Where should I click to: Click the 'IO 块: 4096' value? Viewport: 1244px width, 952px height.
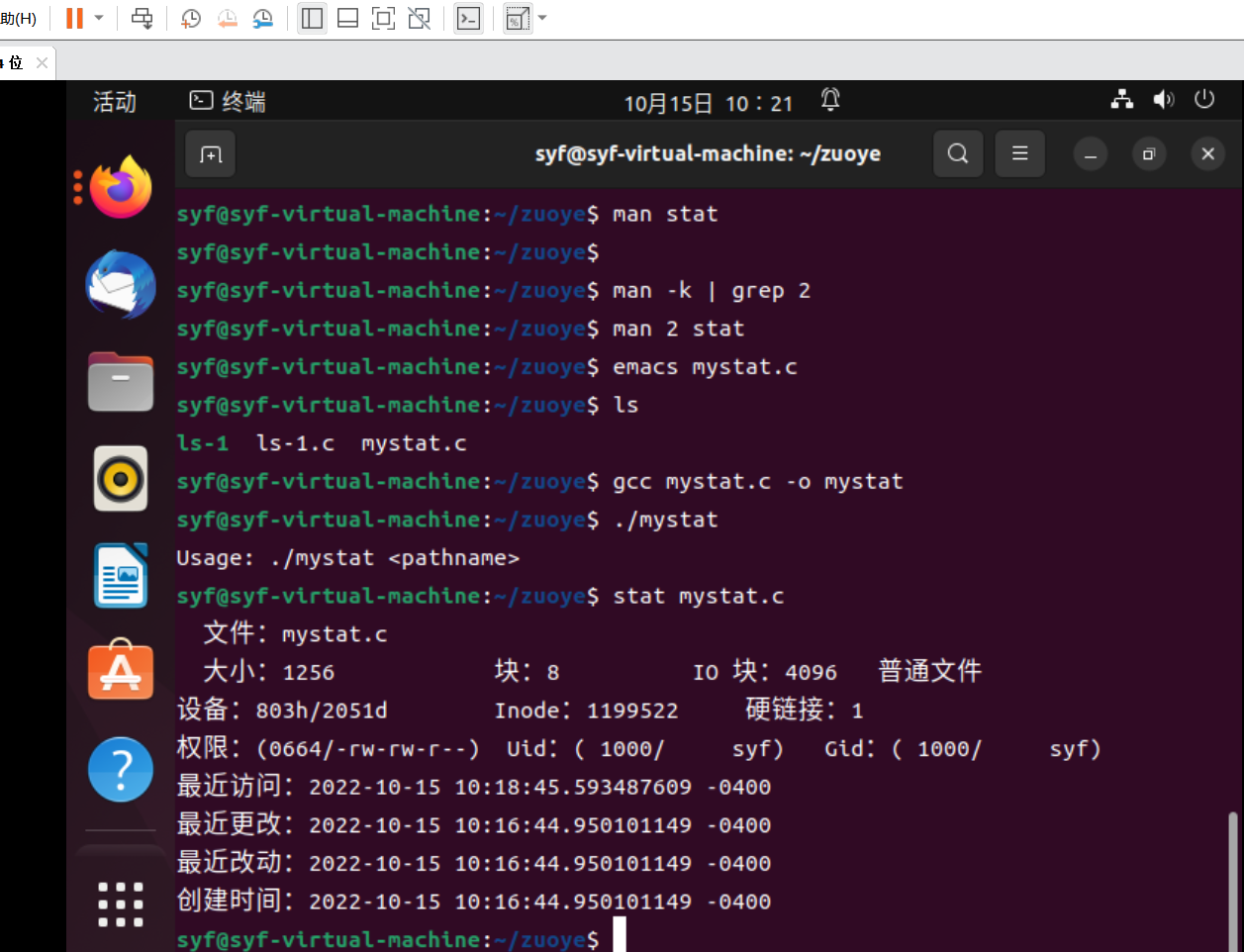[764, 672]
